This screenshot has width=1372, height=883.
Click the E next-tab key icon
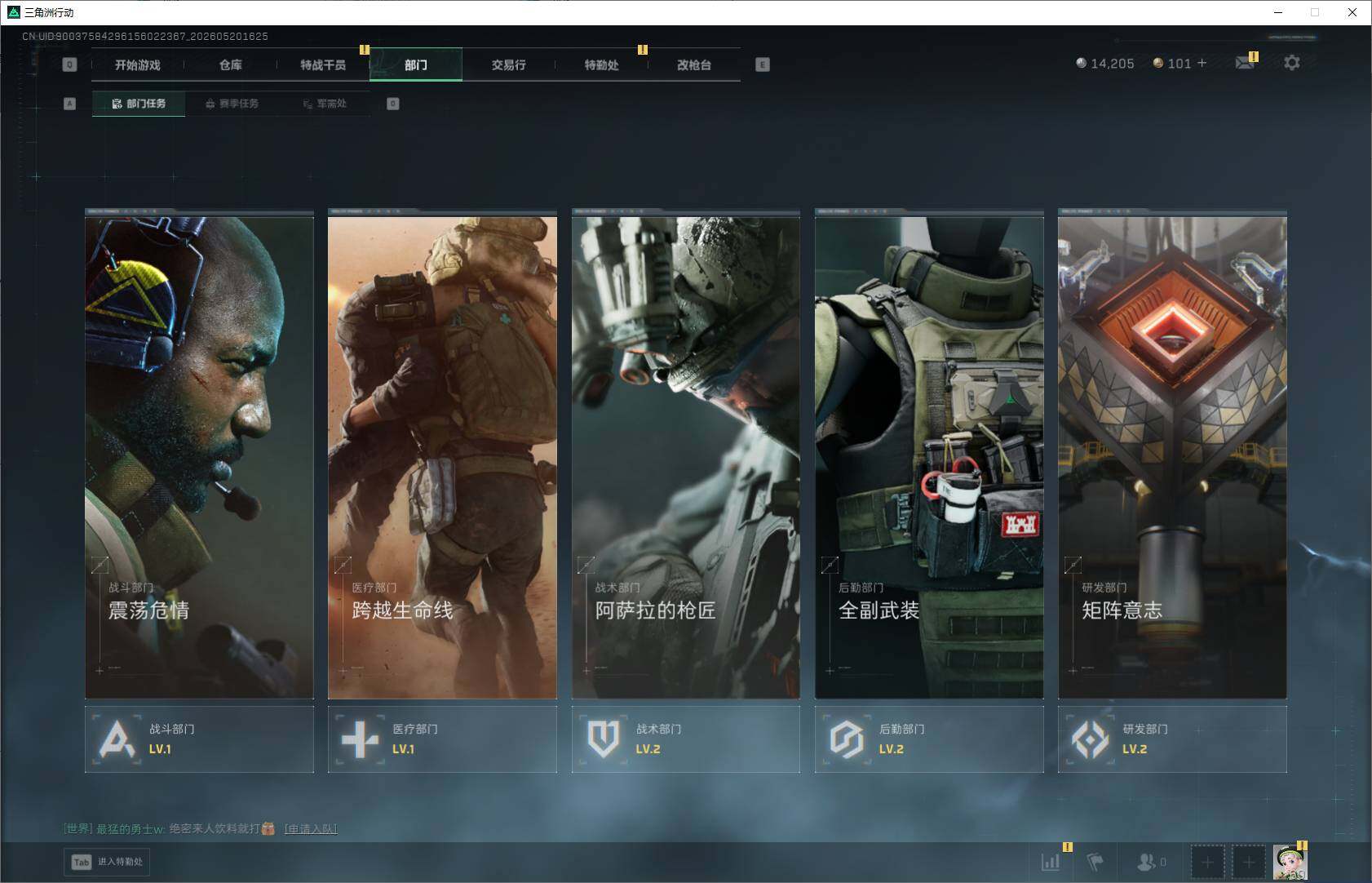(x=763, y=64)
